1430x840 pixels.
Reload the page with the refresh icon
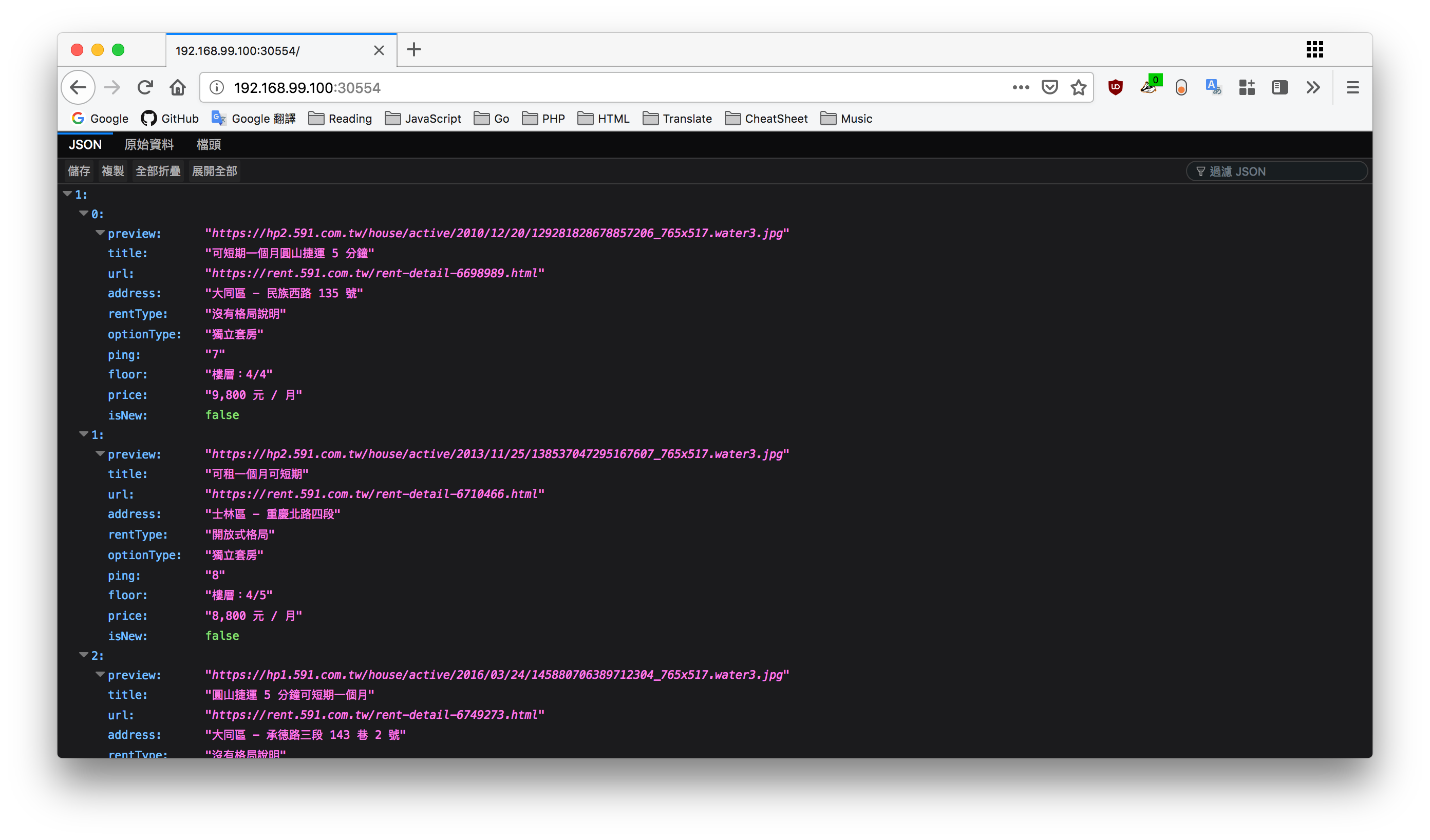pos(145,87)
